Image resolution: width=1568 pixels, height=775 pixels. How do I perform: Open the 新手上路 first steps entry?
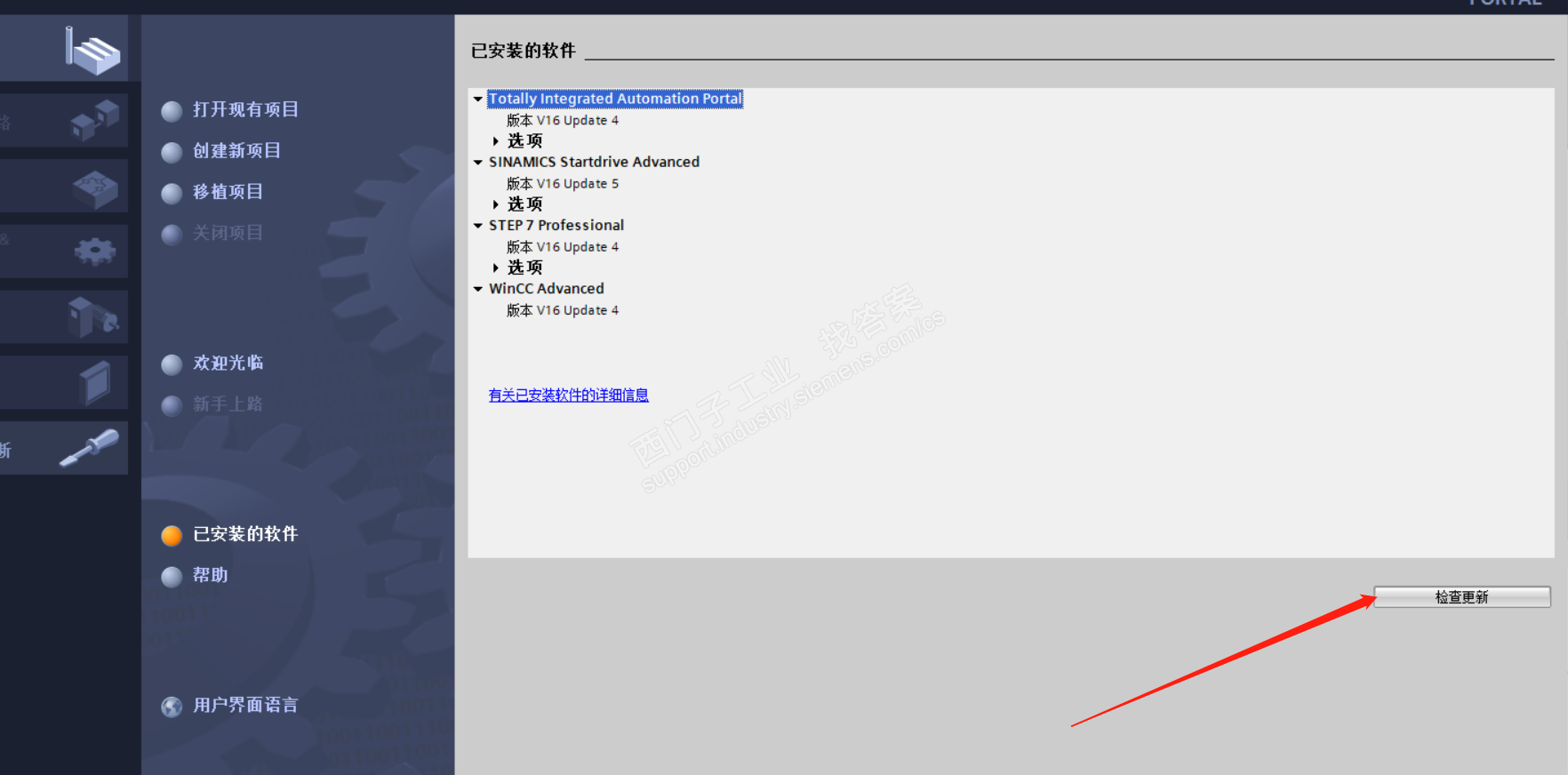coord(228,404)
